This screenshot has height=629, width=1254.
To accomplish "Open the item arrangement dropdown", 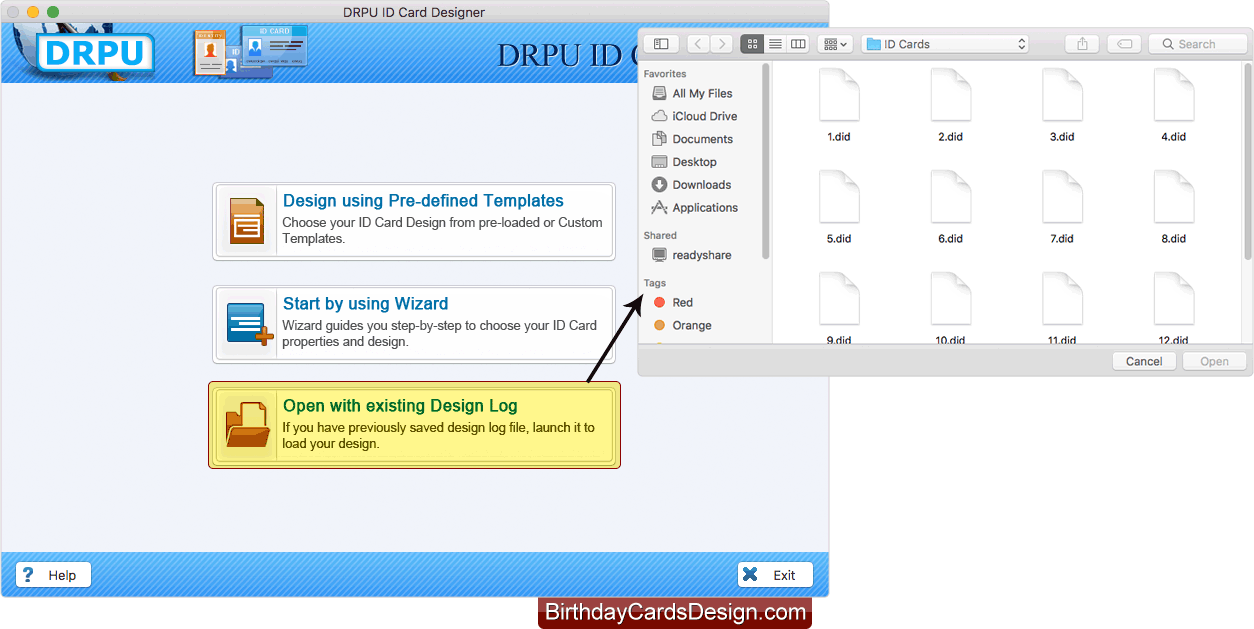I will pyautogui.click(x=835, y=44).
